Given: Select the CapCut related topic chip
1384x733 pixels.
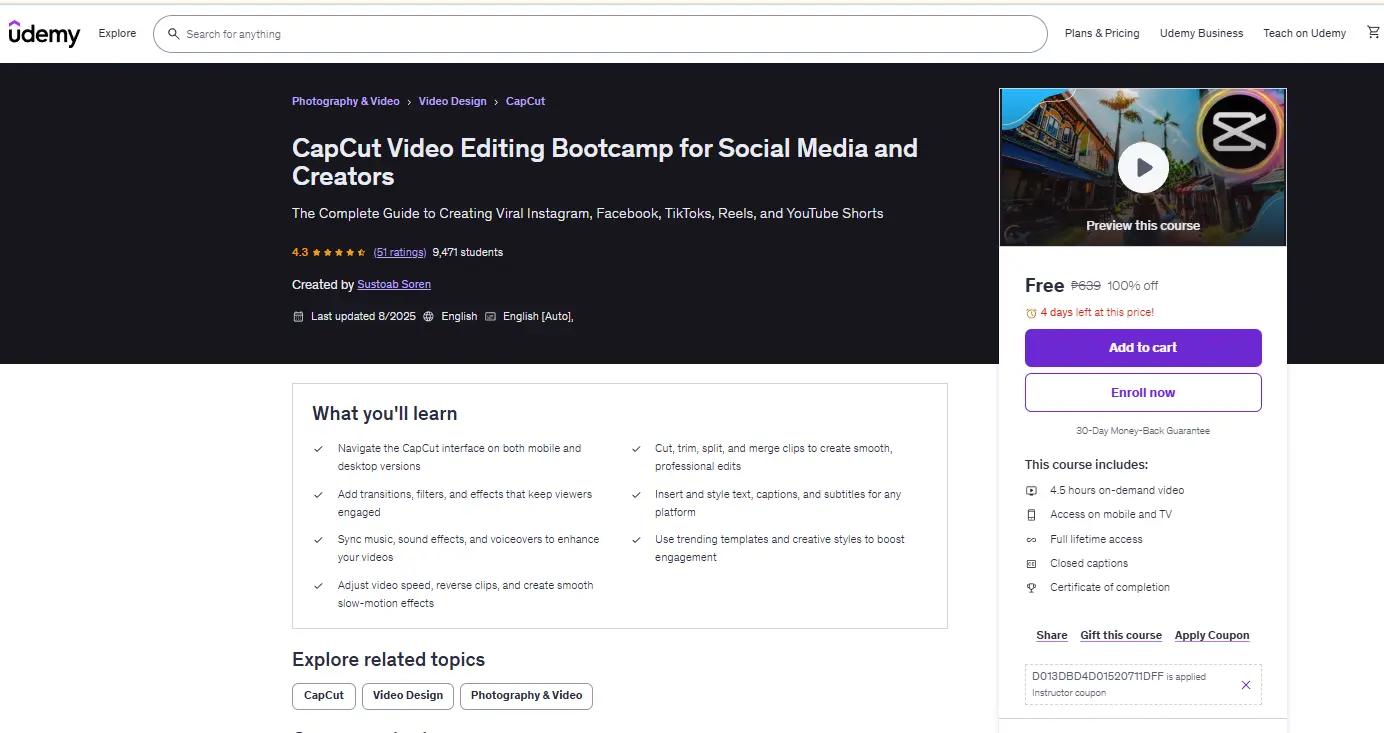Looking at the screenshot, I should tap(324, 696).
